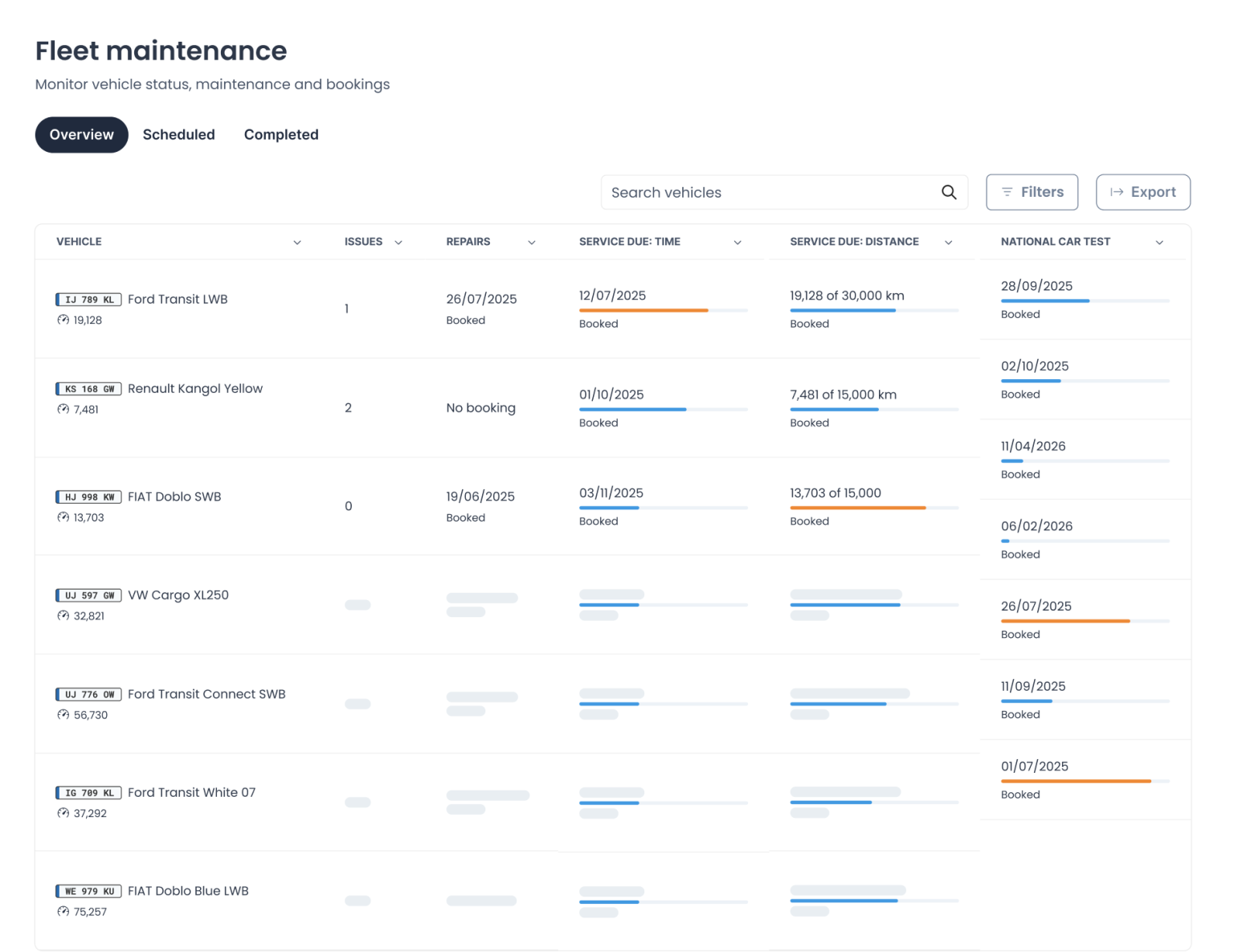Click the WE 979 KU license plate badge

pyautogui.click(x=88, y=891)
